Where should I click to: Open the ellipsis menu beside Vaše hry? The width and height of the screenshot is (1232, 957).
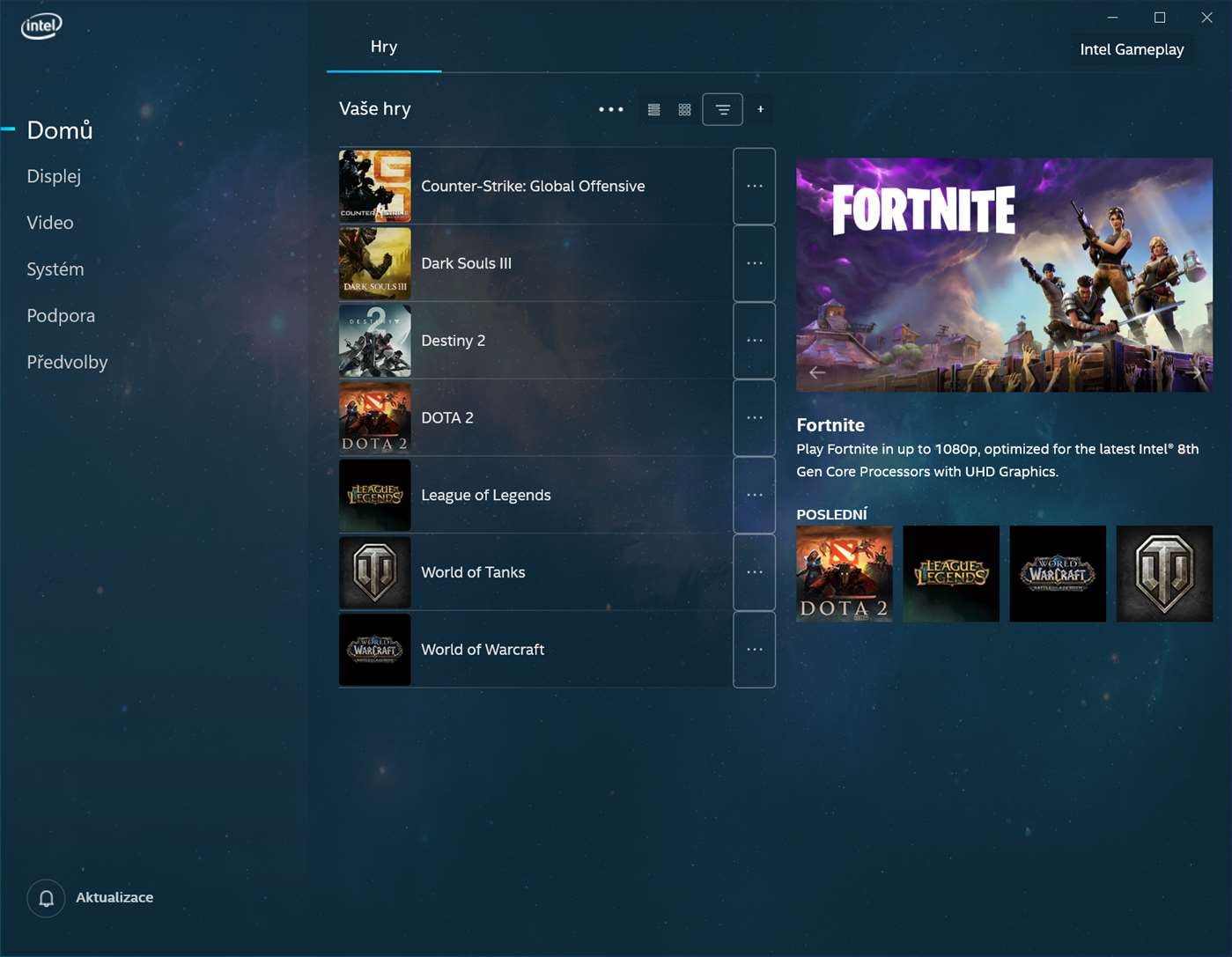point(610,109)
